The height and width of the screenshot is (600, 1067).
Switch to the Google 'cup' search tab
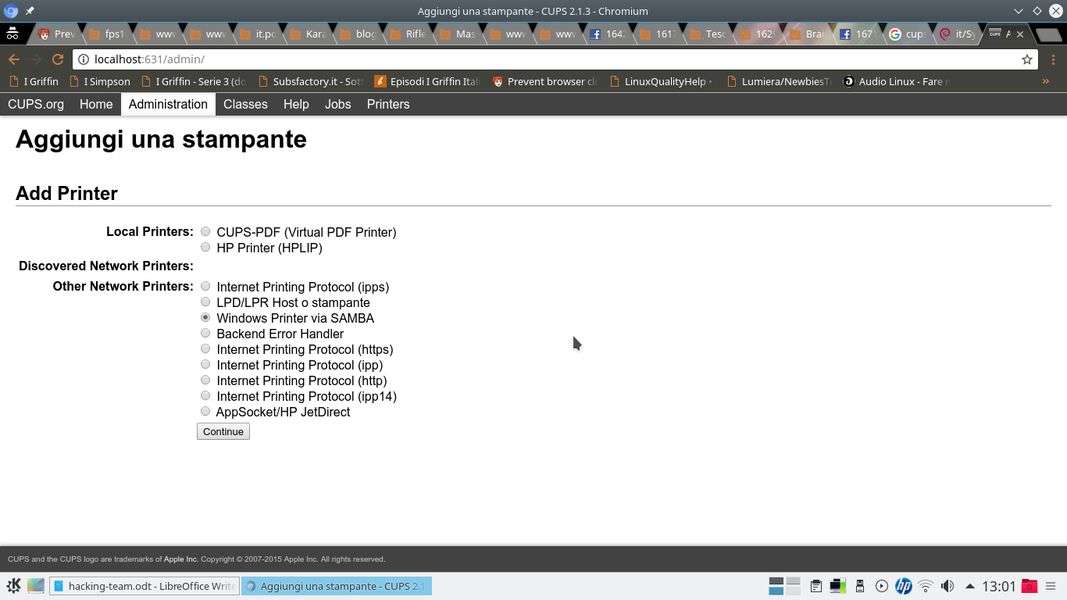pyautogui.click(x=906, y=34)
